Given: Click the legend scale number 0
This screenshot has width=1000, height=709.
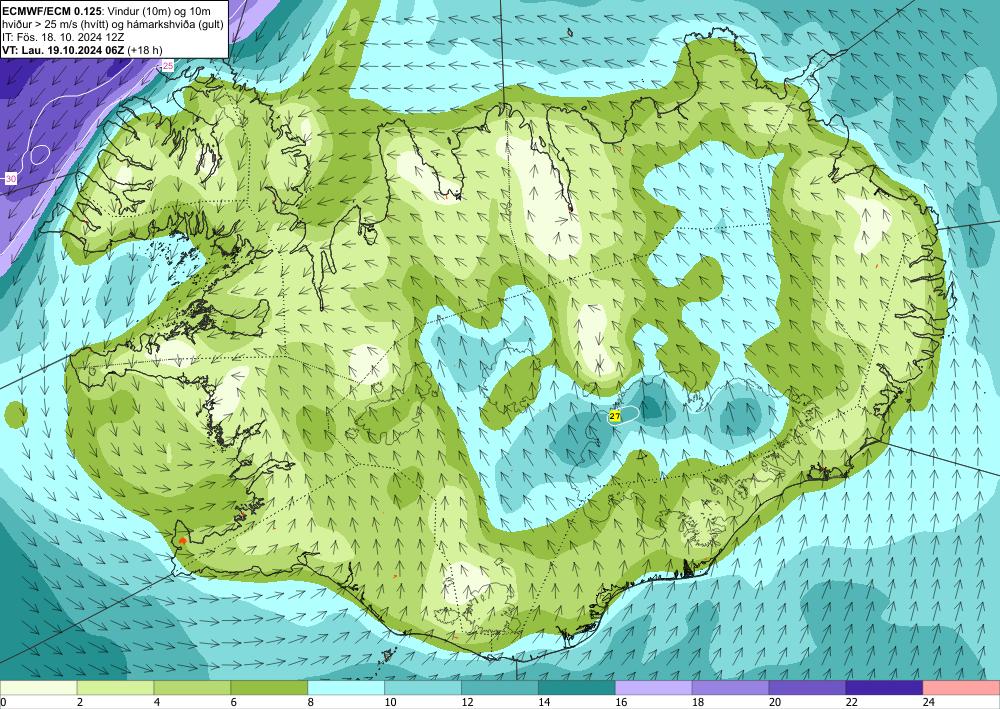Looking at the screenshot, I should tap(4, 702).
